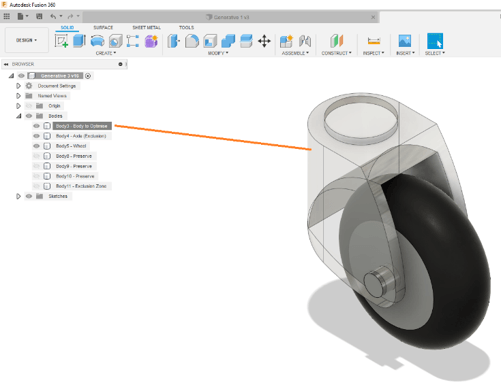
Task: Hide Body3 - Body to Optimise
Action: coord(37,126)
